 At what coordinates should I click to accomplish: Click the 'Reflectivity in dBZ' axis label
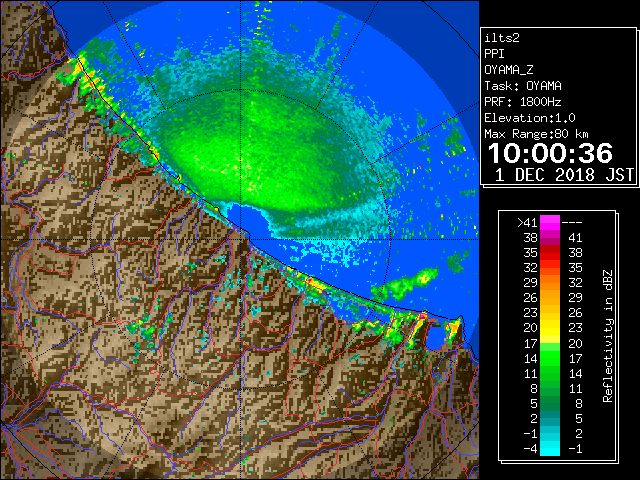(608, 336)
